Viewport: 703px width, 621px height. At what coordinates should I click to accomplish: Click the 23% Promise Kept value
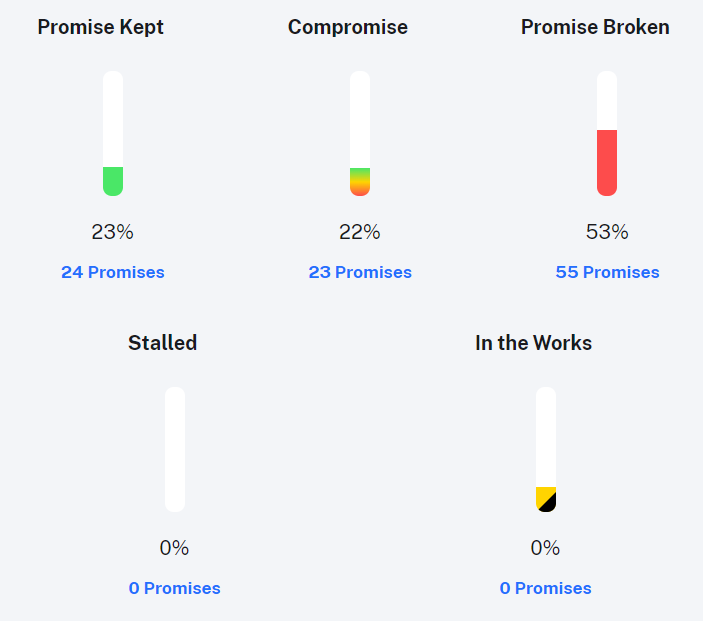(x=112, y=232)
